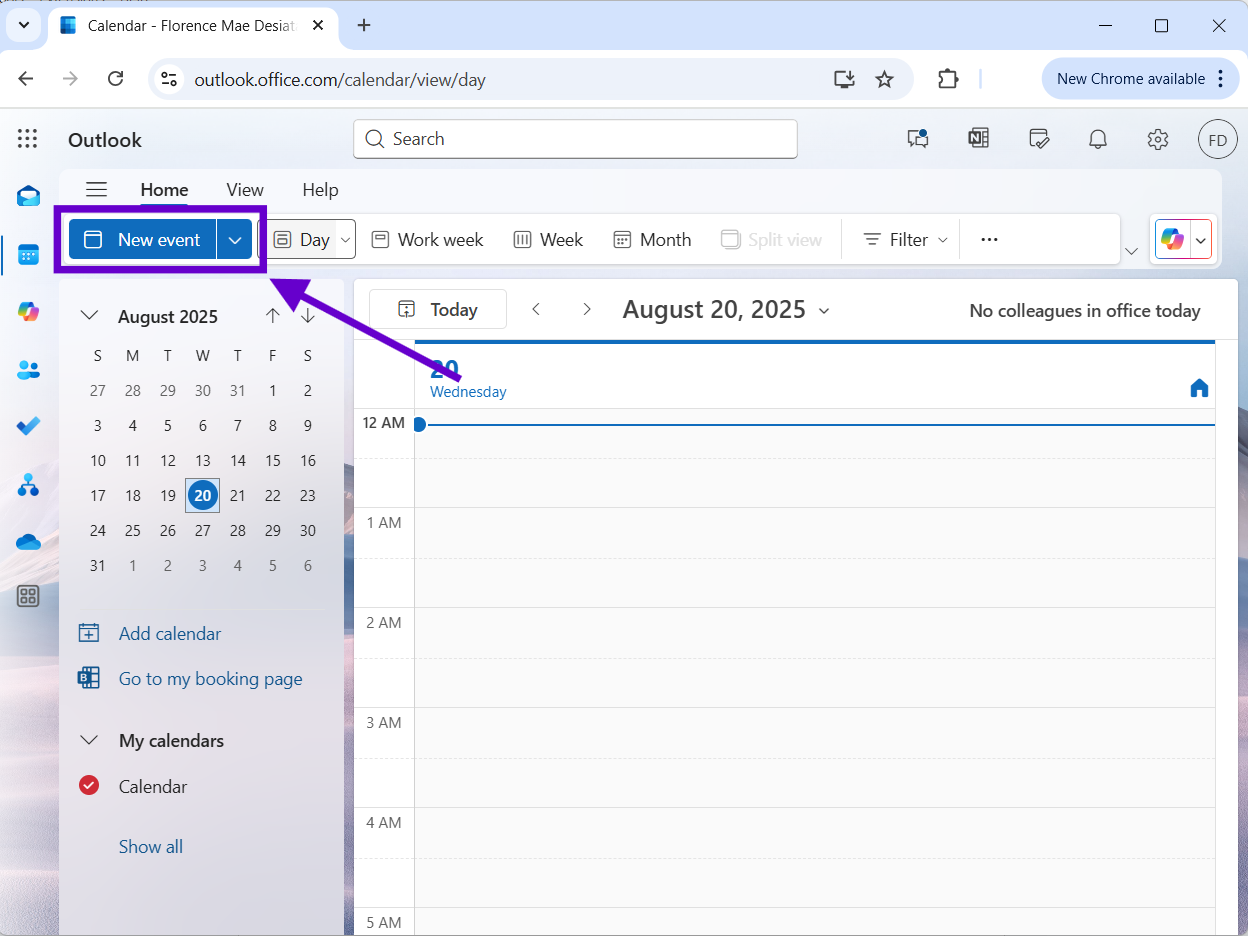Screen dimensions: 1248x936
Task: Open Chrome extensions puzzle icon
Action: 948,79
